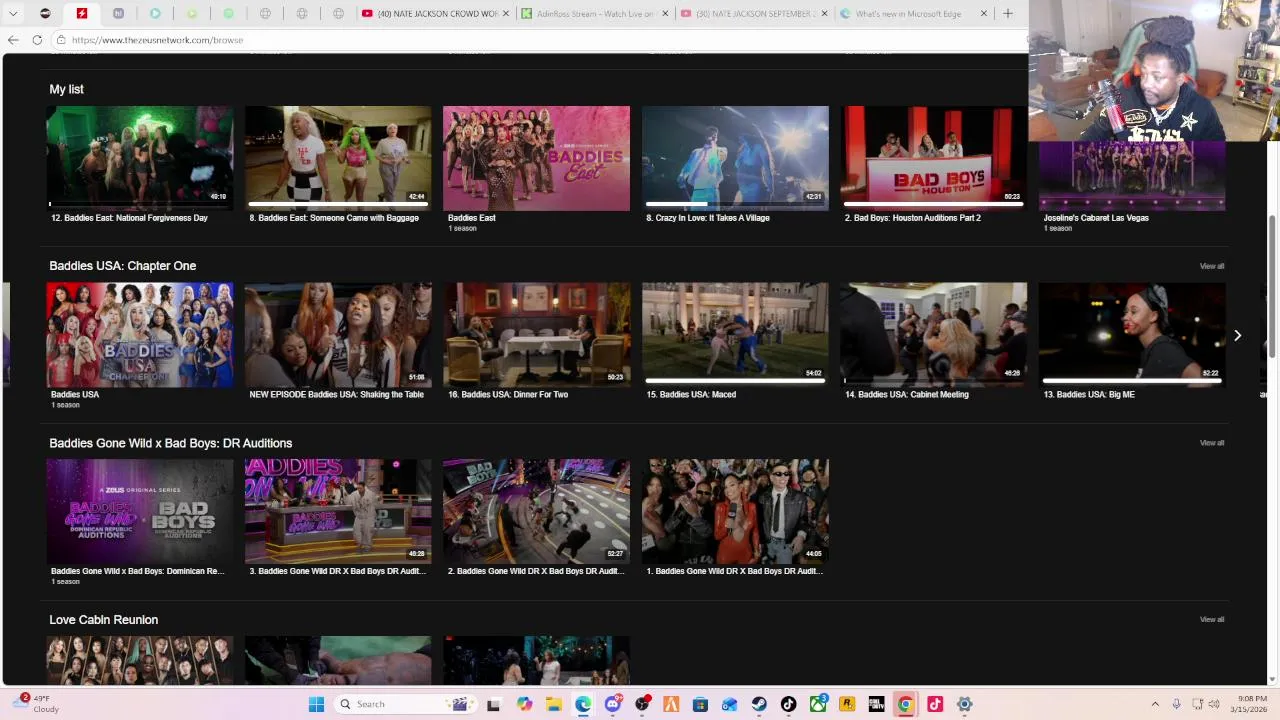This screenshot has height=720, width=1280.
Task: Expand the hidden system tray icons
Action: coord(1155,704)
